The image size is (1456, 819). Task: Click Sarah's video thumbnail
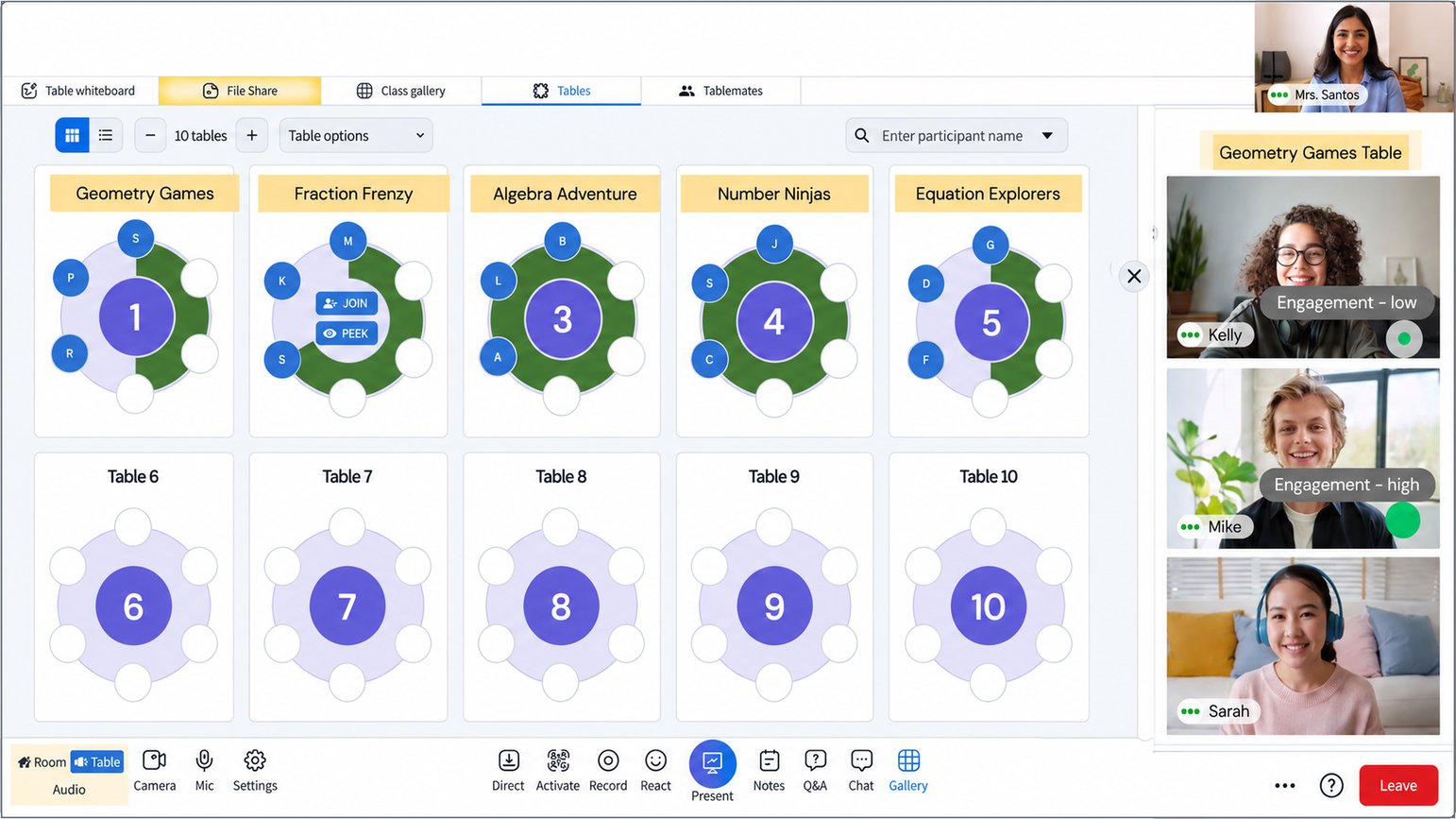click(1303, 646)
